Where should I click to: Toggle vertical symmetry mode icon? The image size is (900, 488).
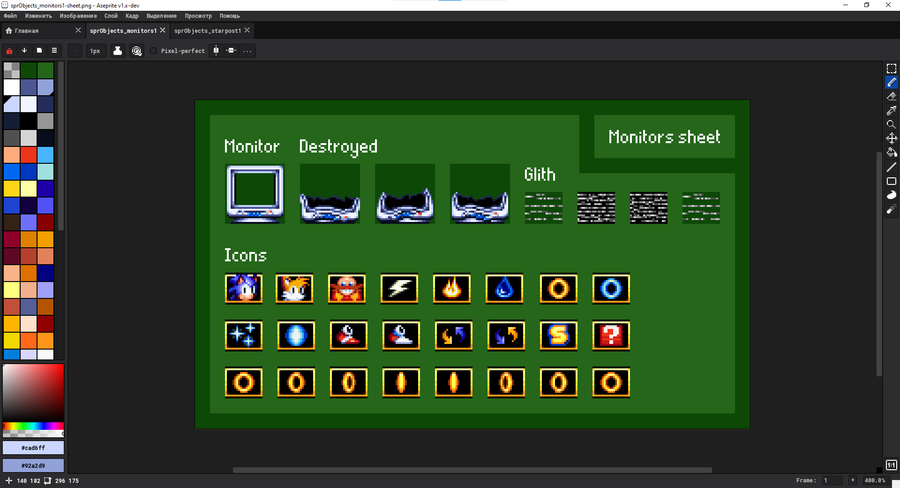coord(216,51)
